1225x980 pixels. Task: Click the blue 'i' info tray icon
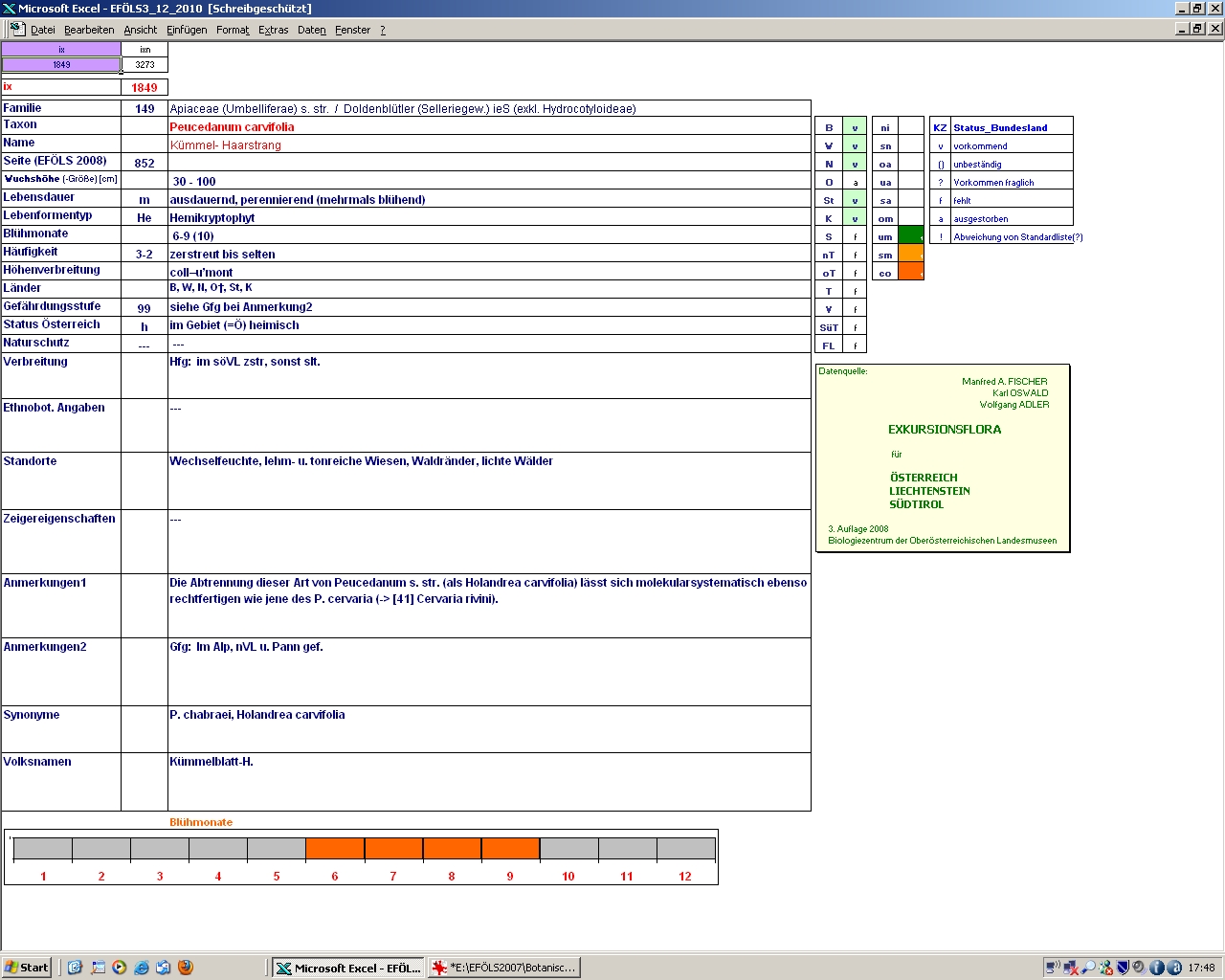coord(1157,968)
